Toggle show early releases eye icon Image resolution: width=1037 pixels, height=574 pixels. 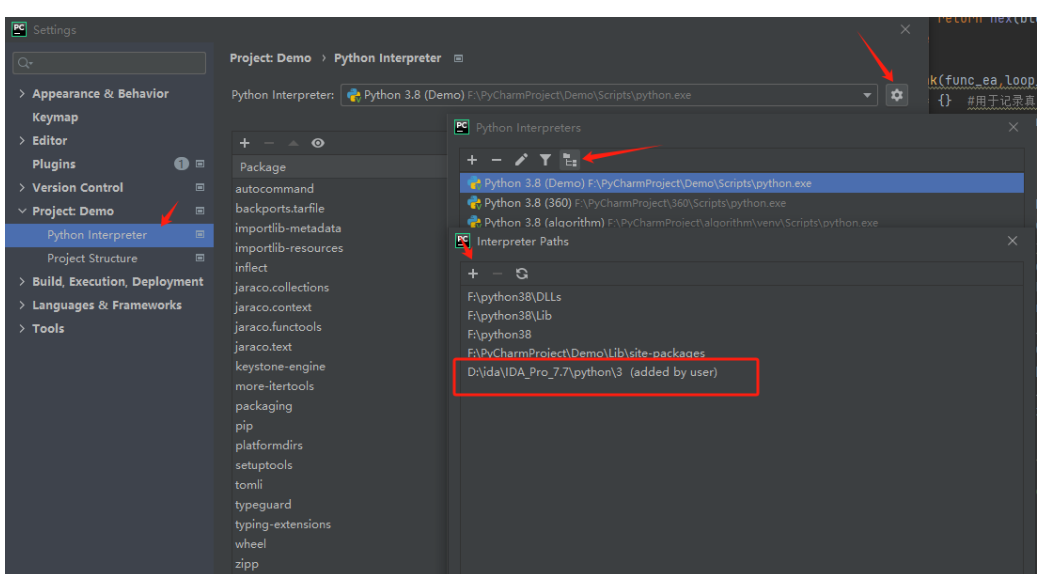[x=318, y=143]
